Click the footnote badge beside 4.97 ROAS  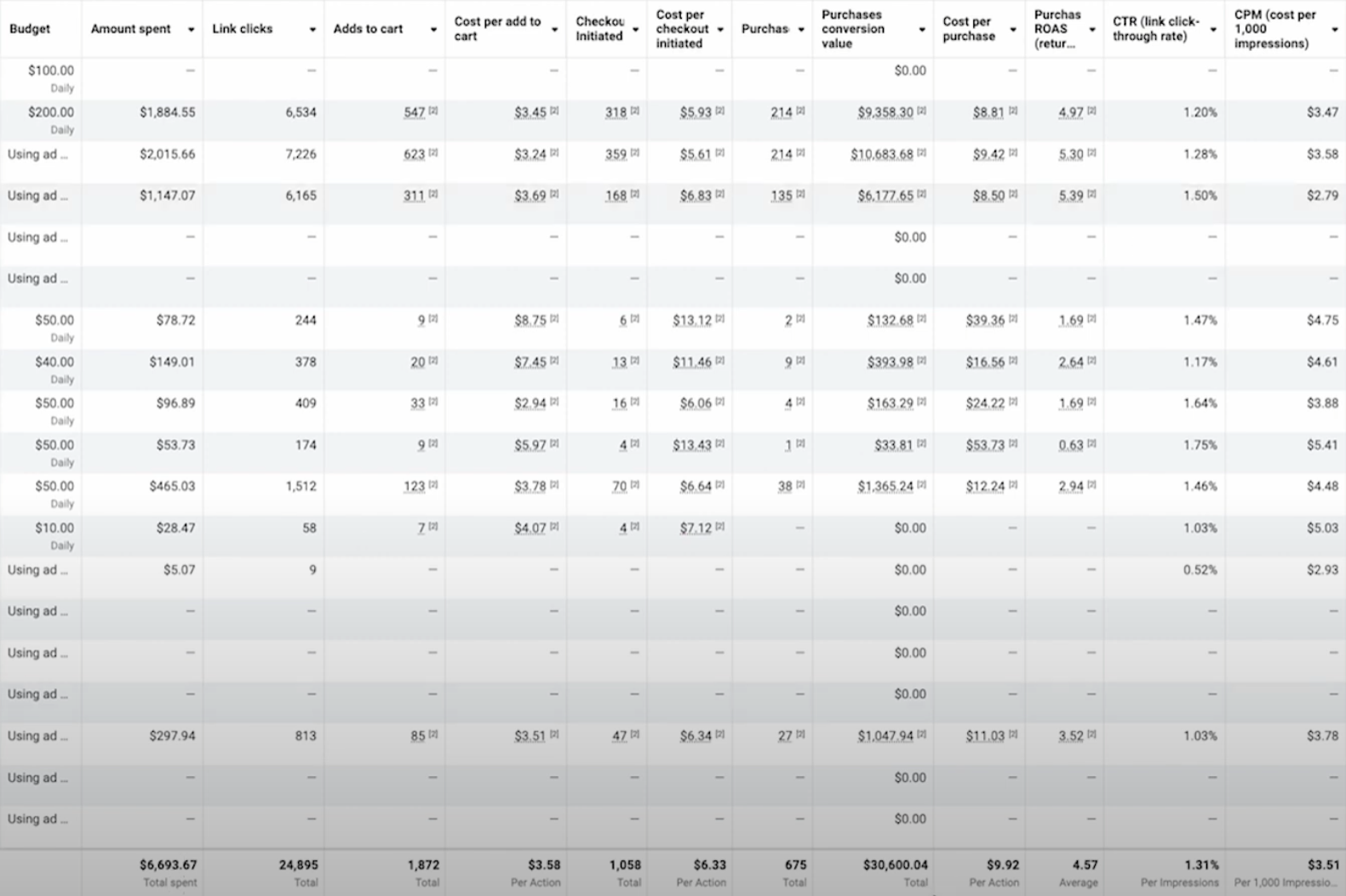(1091, 111)
